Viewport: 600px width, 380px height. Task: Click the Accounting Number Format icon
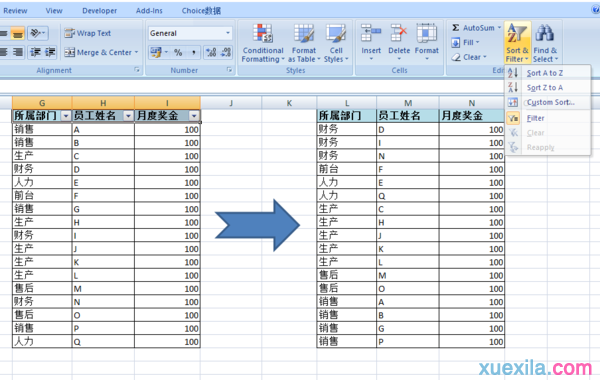(x=156, y=52)
